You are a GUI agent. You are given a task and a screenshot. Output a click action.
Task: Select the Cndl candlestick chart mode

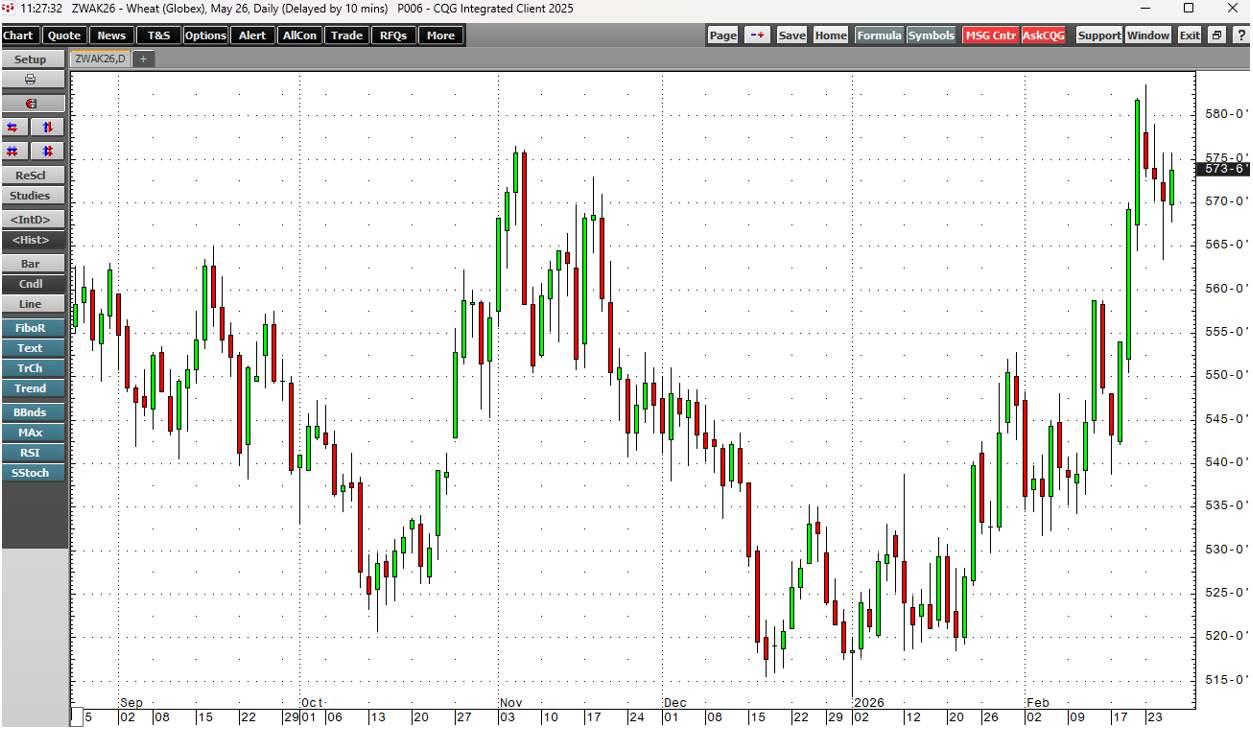point(30,284)
